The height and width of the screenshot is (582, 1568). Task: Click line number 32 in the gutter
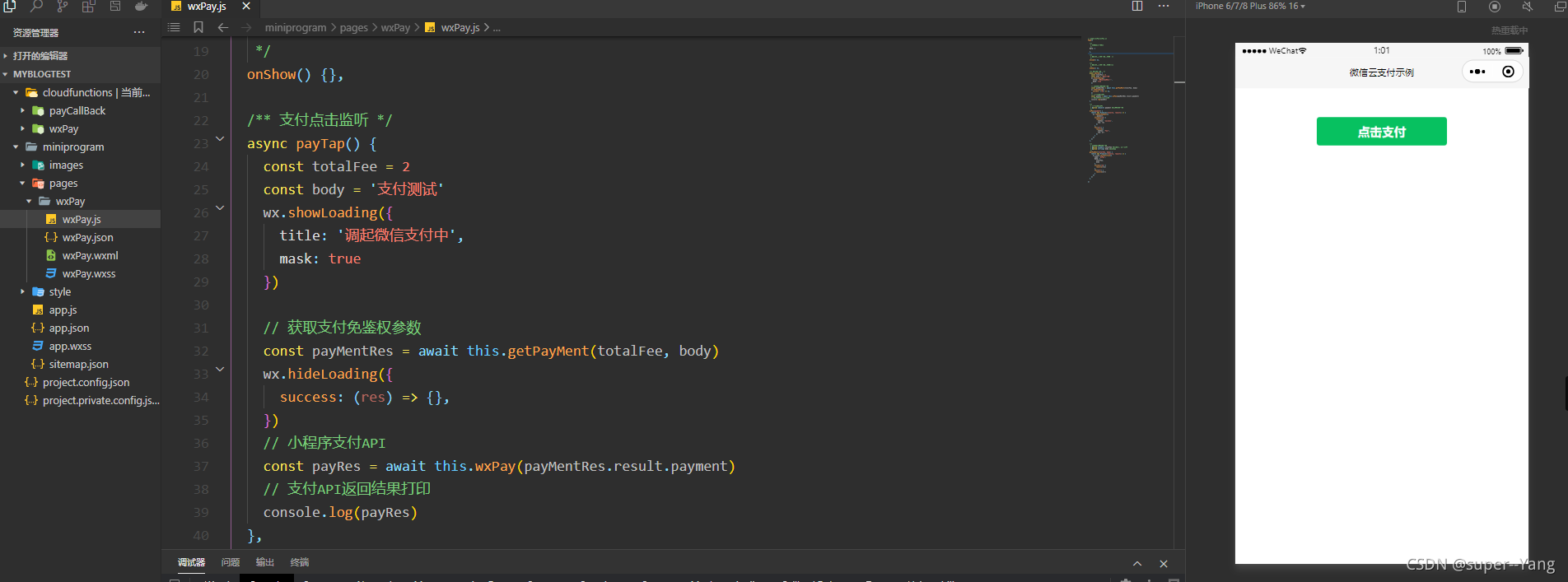tap(201, 351)
